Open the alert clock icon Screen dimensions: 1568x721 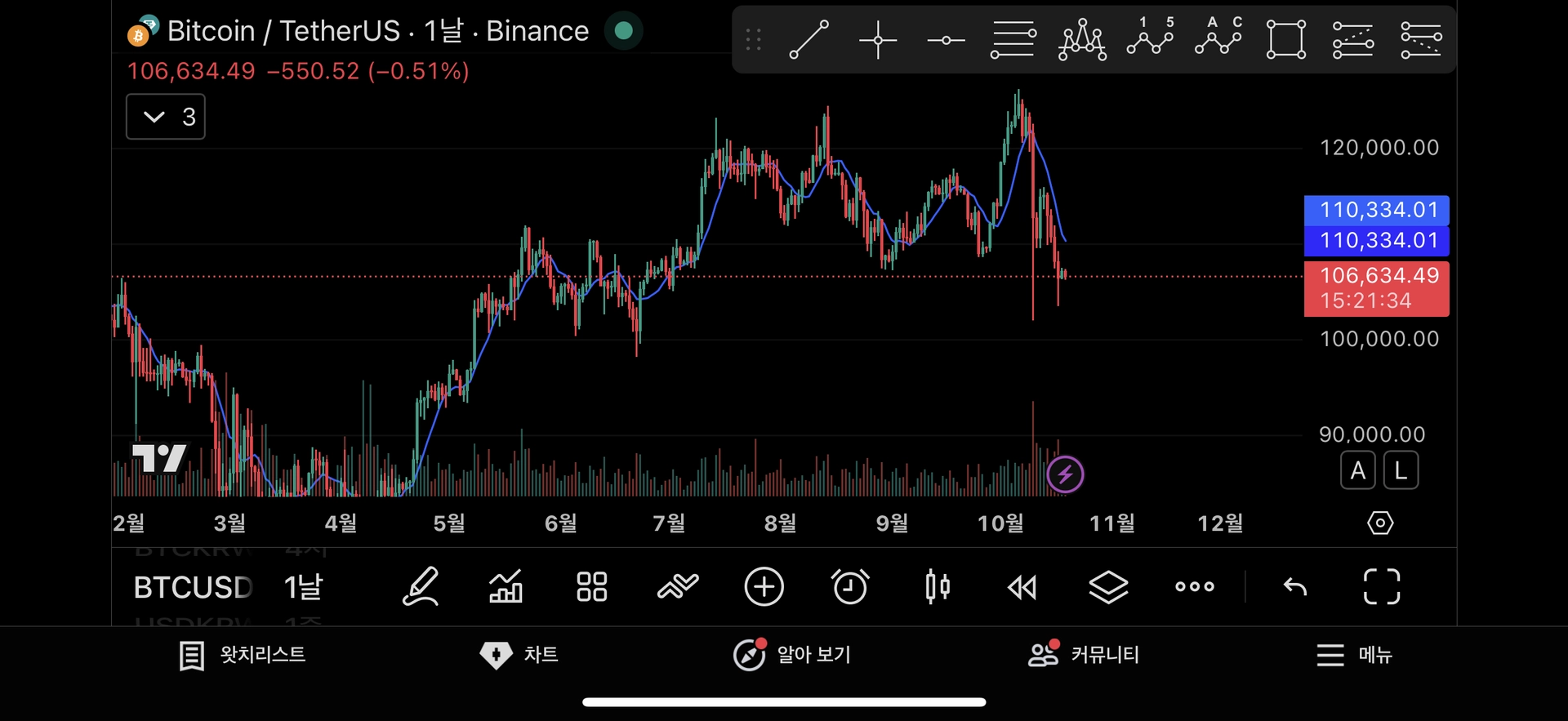click(x=850, y=586)
